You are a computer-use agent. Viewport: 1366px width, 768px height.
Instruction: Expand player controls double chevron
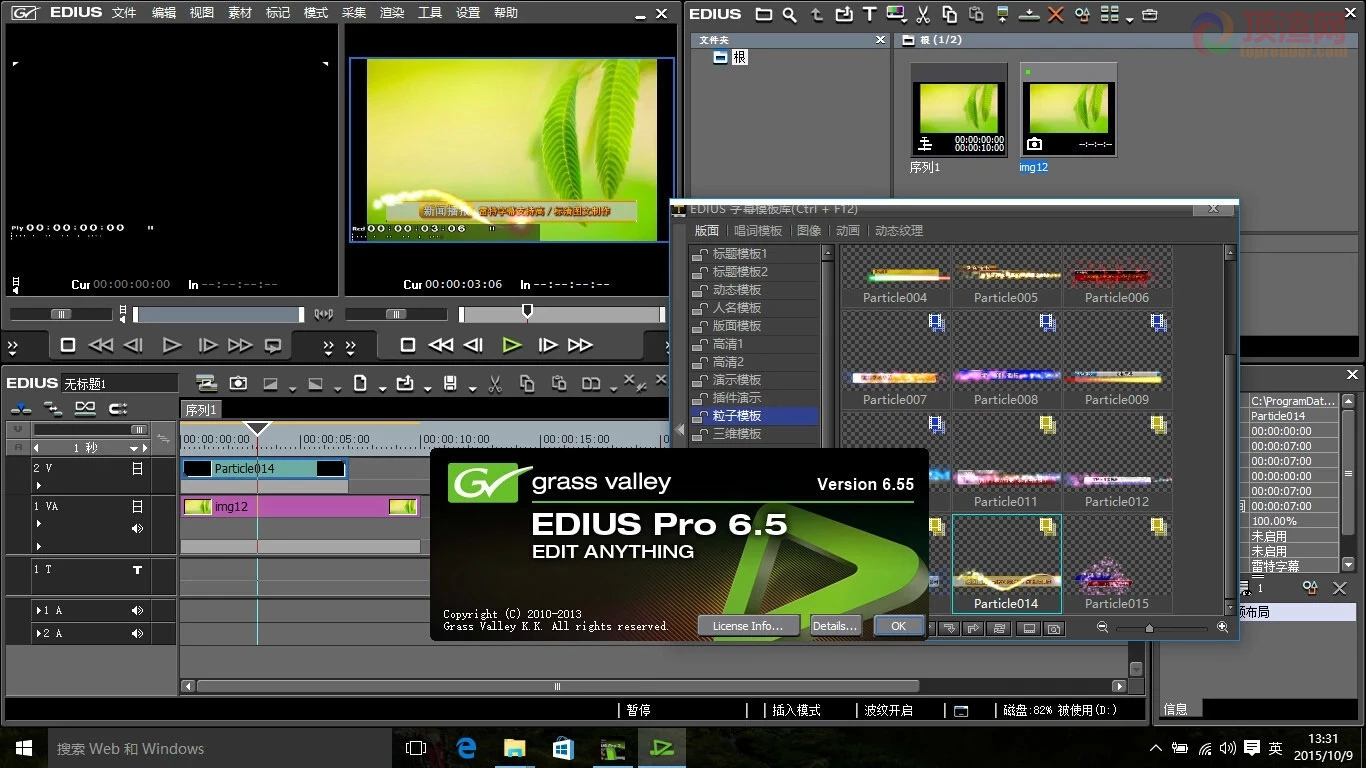tap(13, 347)
